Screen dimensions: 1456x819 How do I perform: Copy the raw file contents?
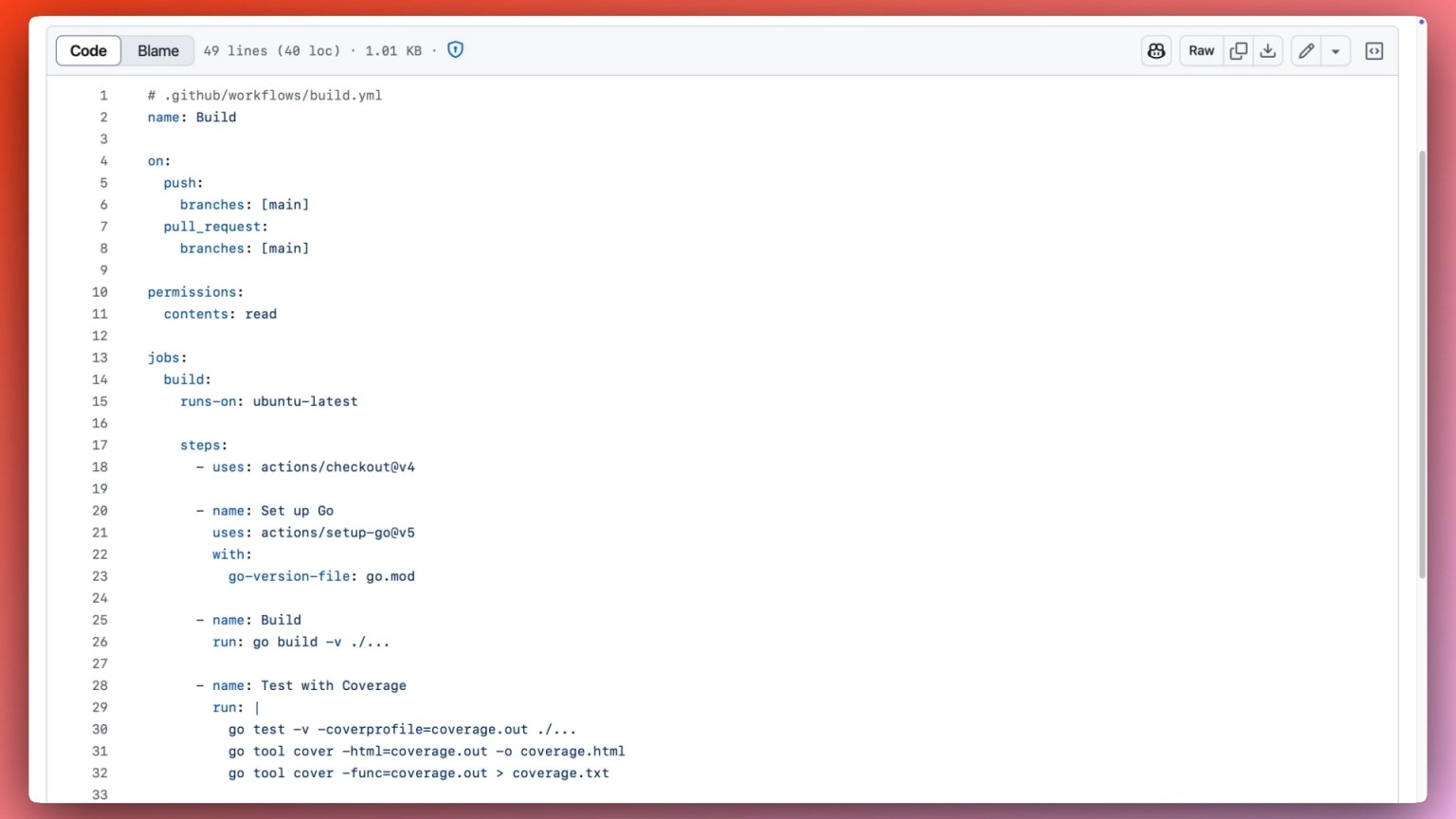[x=1238, y=50]
